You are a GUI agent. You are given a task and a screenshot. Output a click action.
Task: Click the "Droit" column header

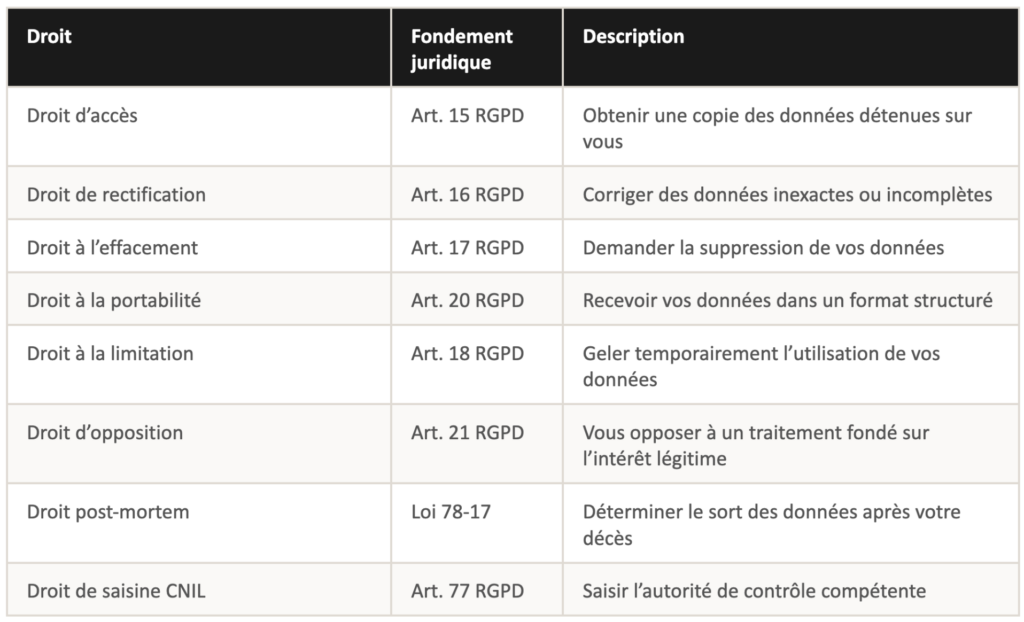(50, 37)
